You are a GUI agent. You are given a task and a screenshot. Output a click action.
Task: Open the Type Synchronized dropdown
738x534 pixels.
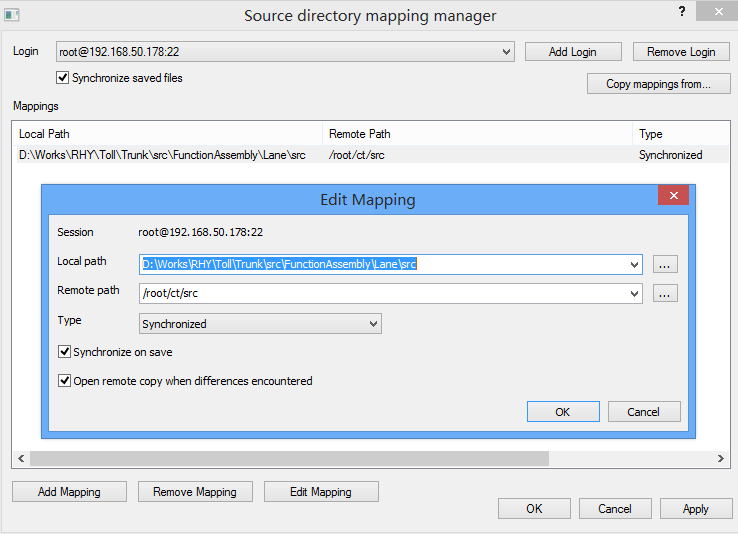click(x=260, y=324)
